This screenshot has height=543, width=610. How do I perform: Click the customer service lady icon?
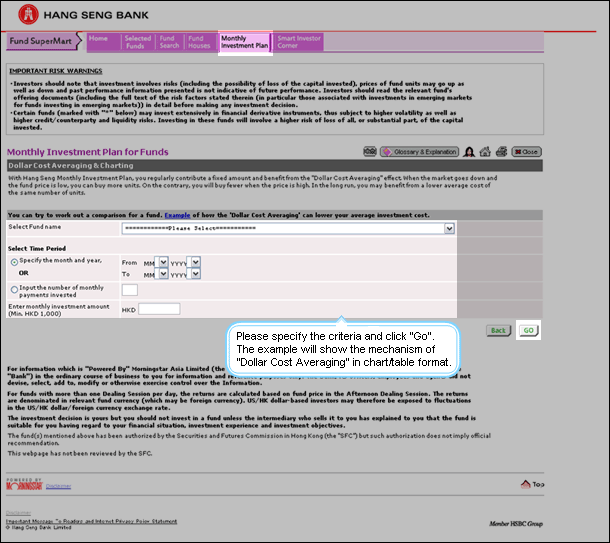coord(469,152)
